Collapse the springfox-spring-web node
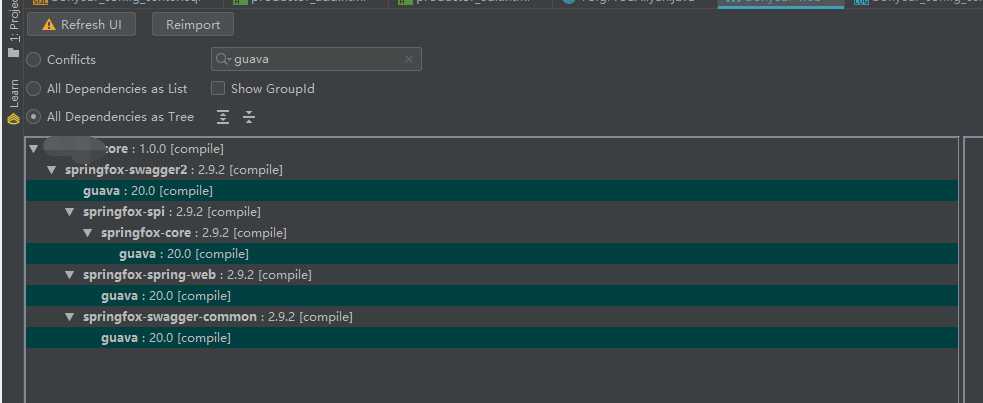This screenshot has width=983, height=403. coord(70,275)
